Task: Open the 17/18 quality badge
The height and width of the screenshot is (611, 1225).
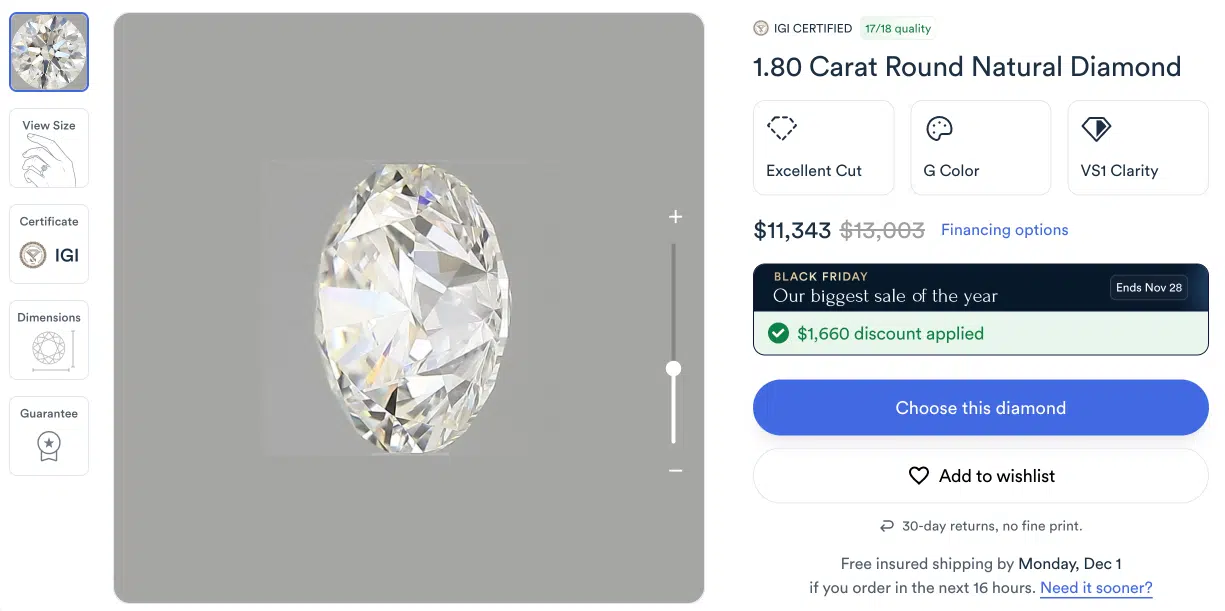Action: (x=897, y=28)
